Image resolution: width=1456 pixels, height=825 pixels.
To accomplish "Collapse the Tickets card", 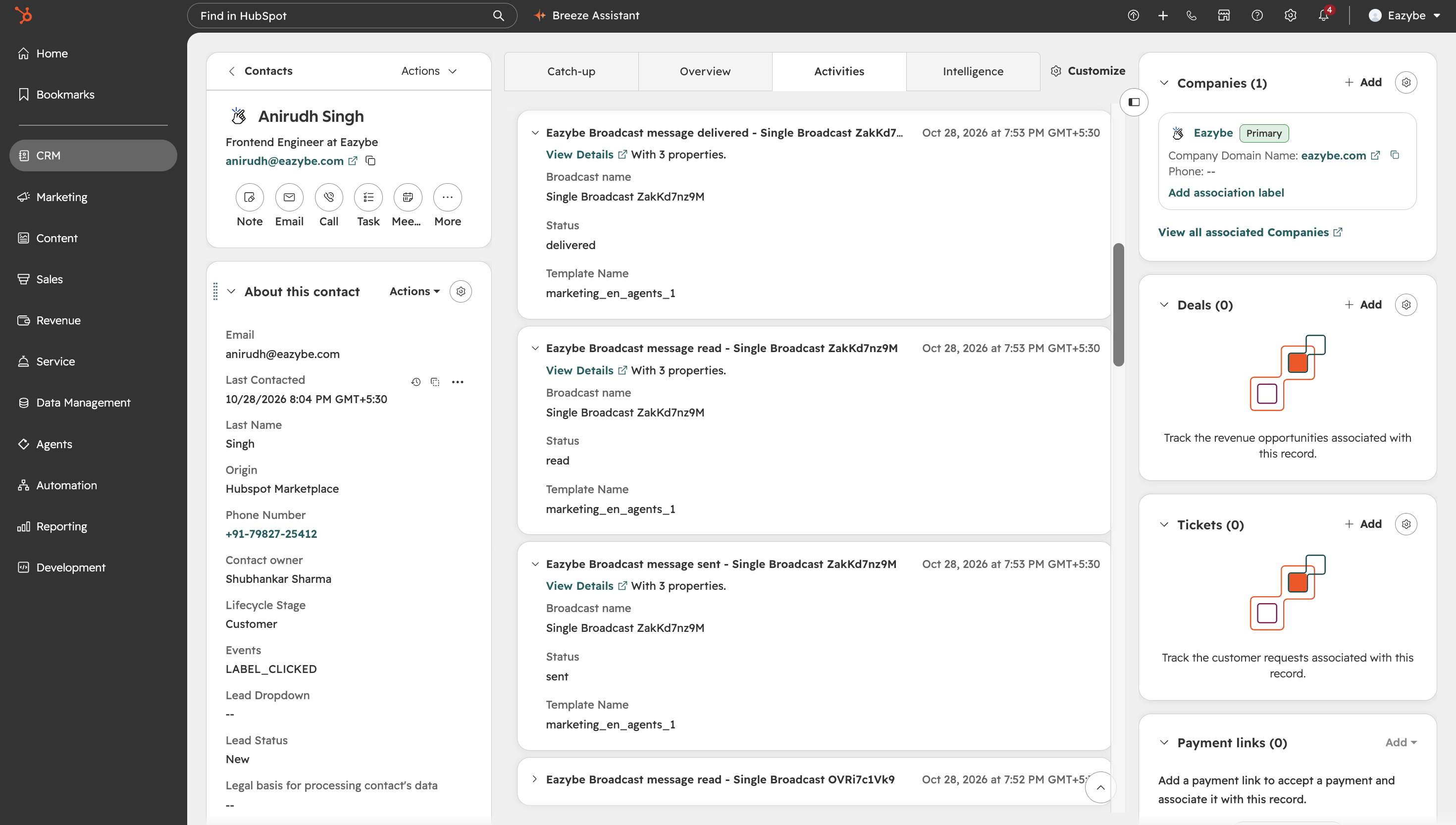I will pos(1164,525).
